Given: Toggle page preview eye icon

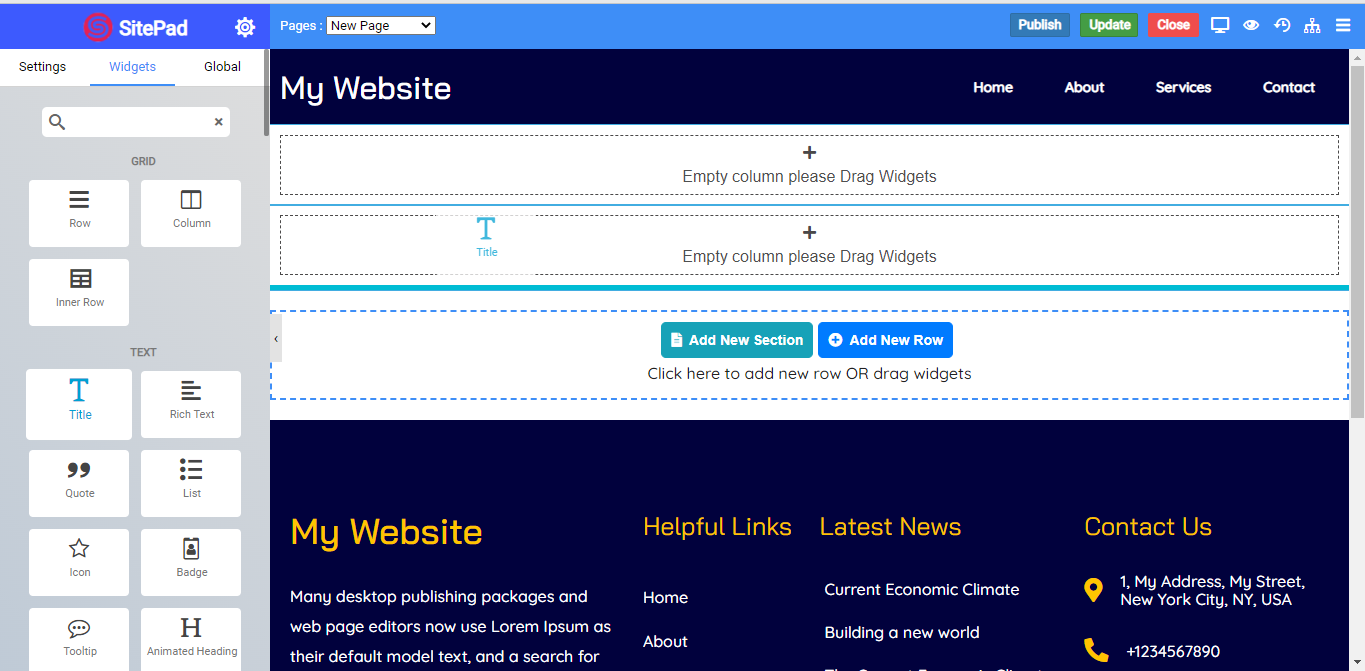Looking at the screenshot, I should (x=1251, y=25).
